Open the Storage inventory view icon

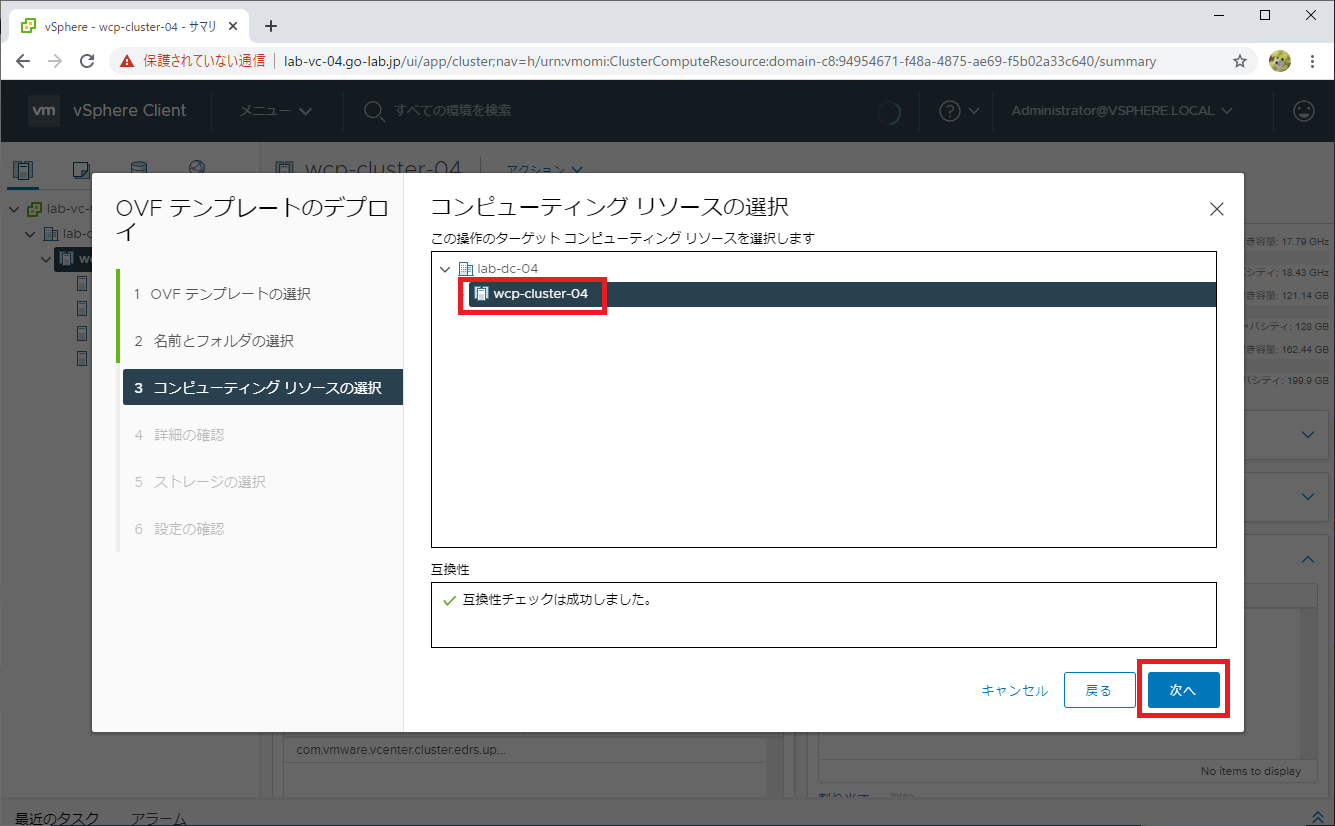coord(139,169)
